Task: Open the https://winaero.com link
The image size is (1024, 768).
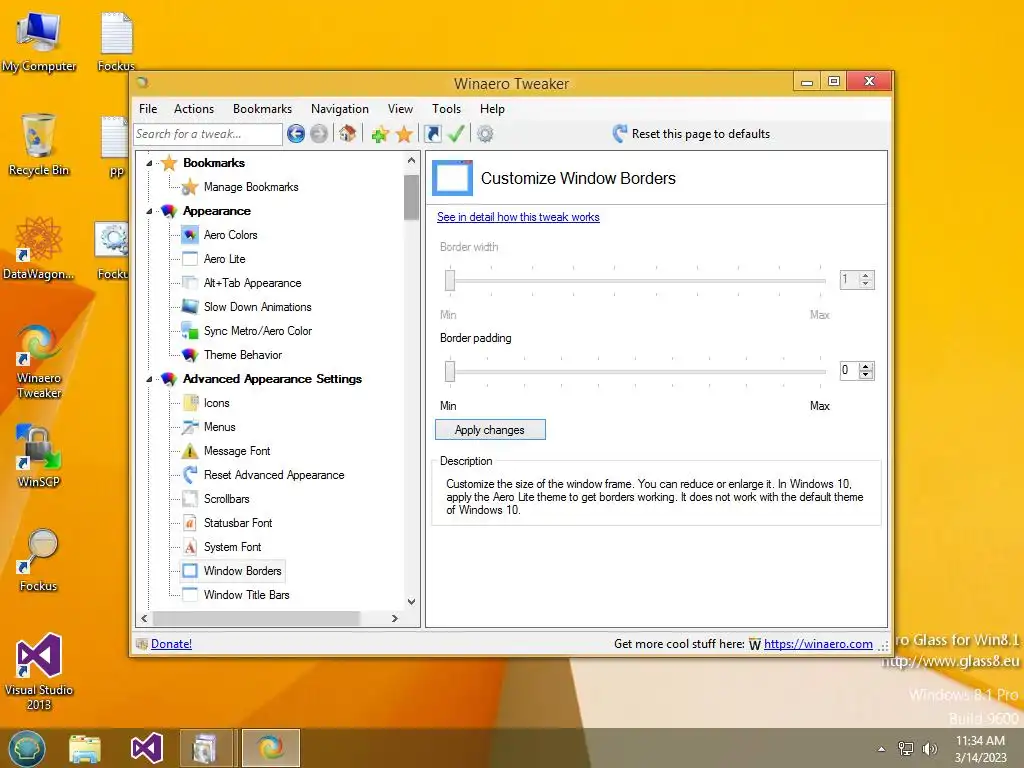Action: pos(818,644)
